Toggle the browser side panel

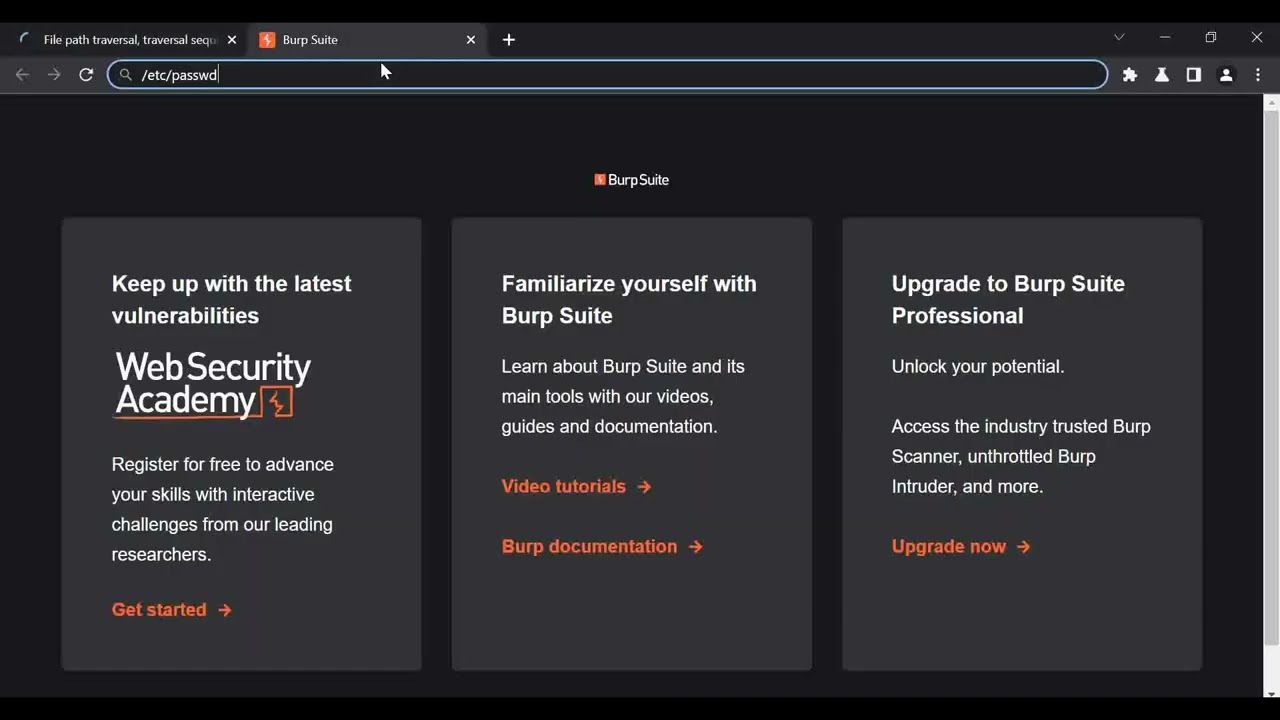1194,75
